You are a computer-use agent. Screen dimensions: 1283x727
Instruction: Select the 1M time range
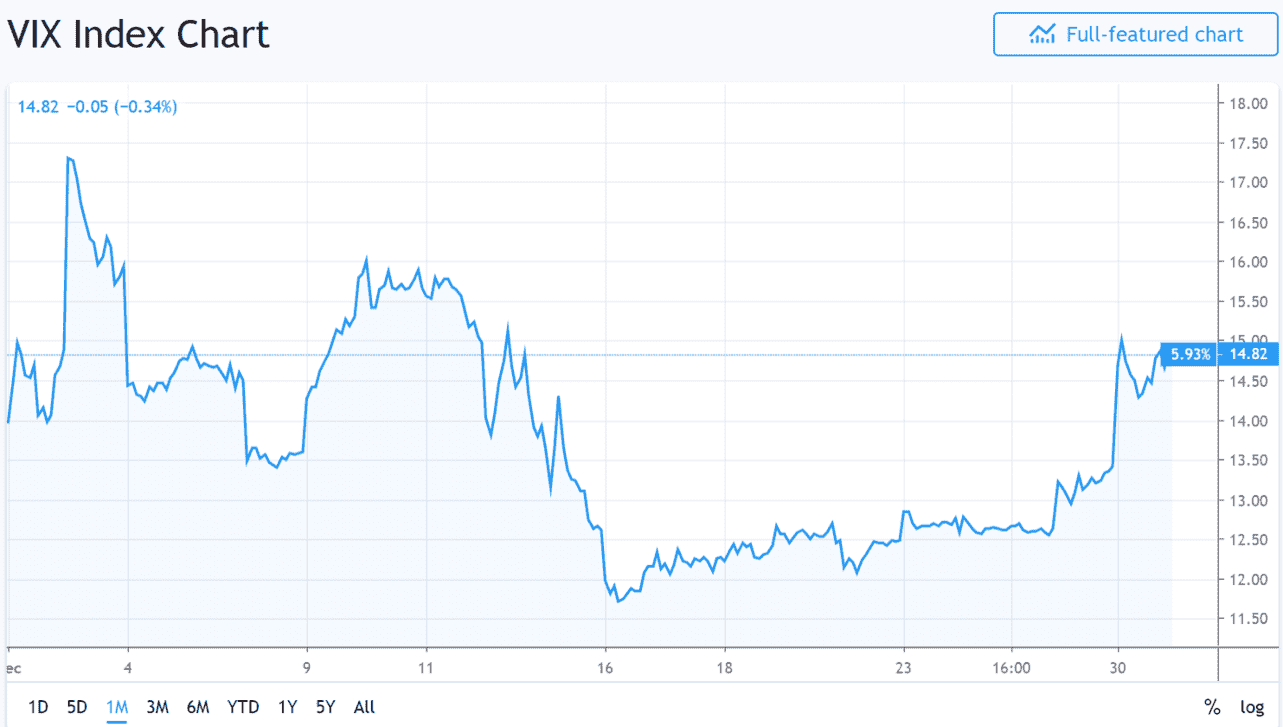pyautogui.click(x=117, y=707)
